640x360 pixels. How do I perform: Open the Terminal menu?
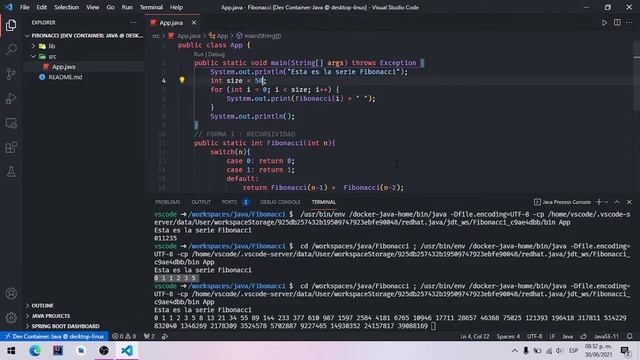[x=151, y=7]
